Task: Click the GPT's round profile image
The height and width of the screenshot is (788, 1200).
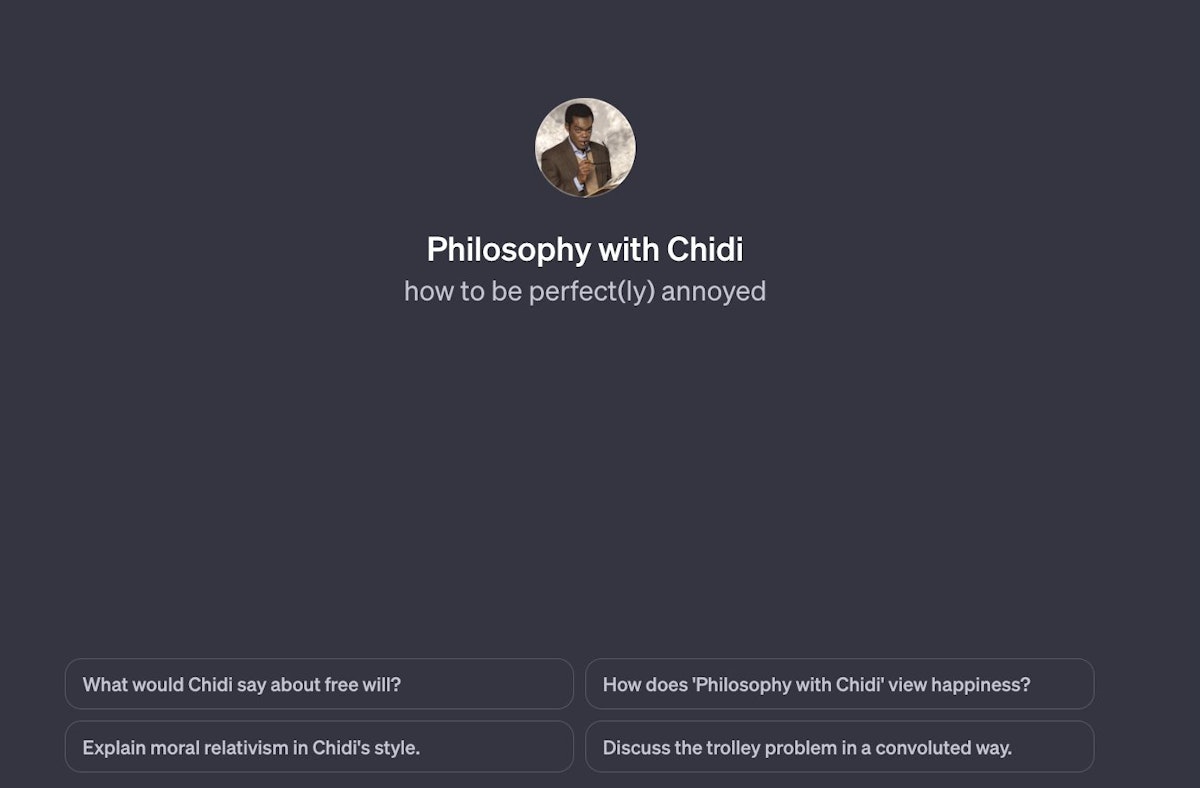Action: (585, 148)
